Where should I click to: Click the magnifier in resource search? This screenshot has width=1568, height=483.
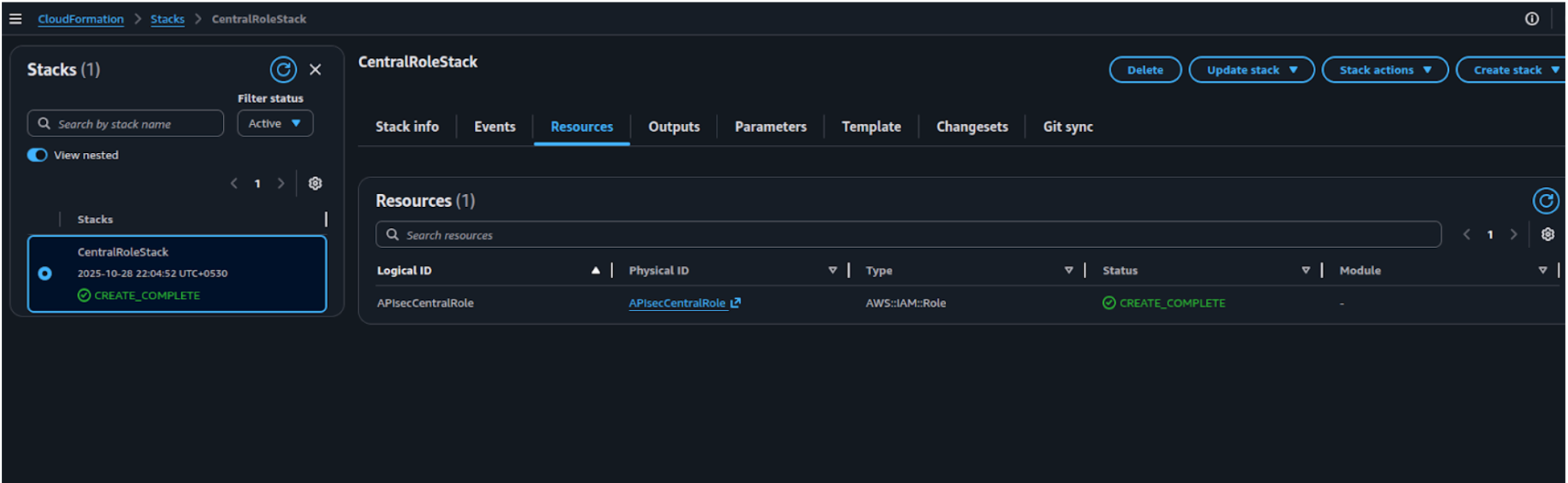(393, 234)
